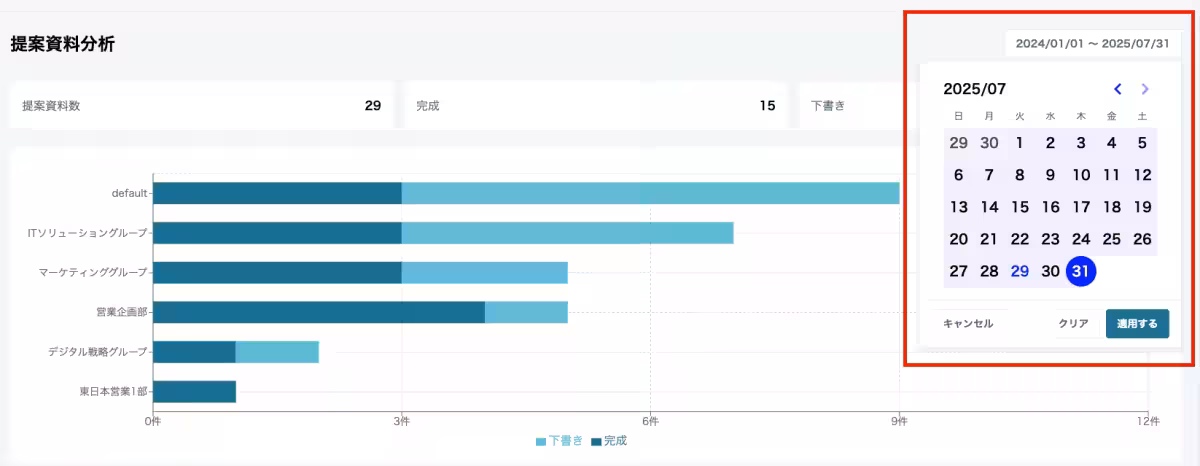
Task: Open the date range picker field
Action: tap(1093, 44)
